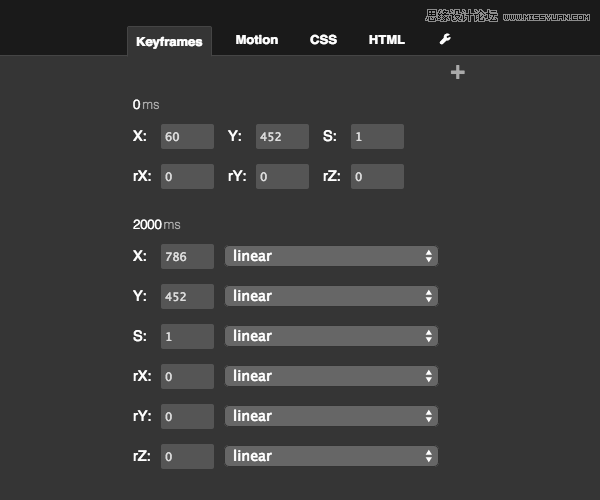Viewport: 600px width, 500px height.
Task: Open rZ easing dropdown at 2000ms
Action: [x=331, y=456]
